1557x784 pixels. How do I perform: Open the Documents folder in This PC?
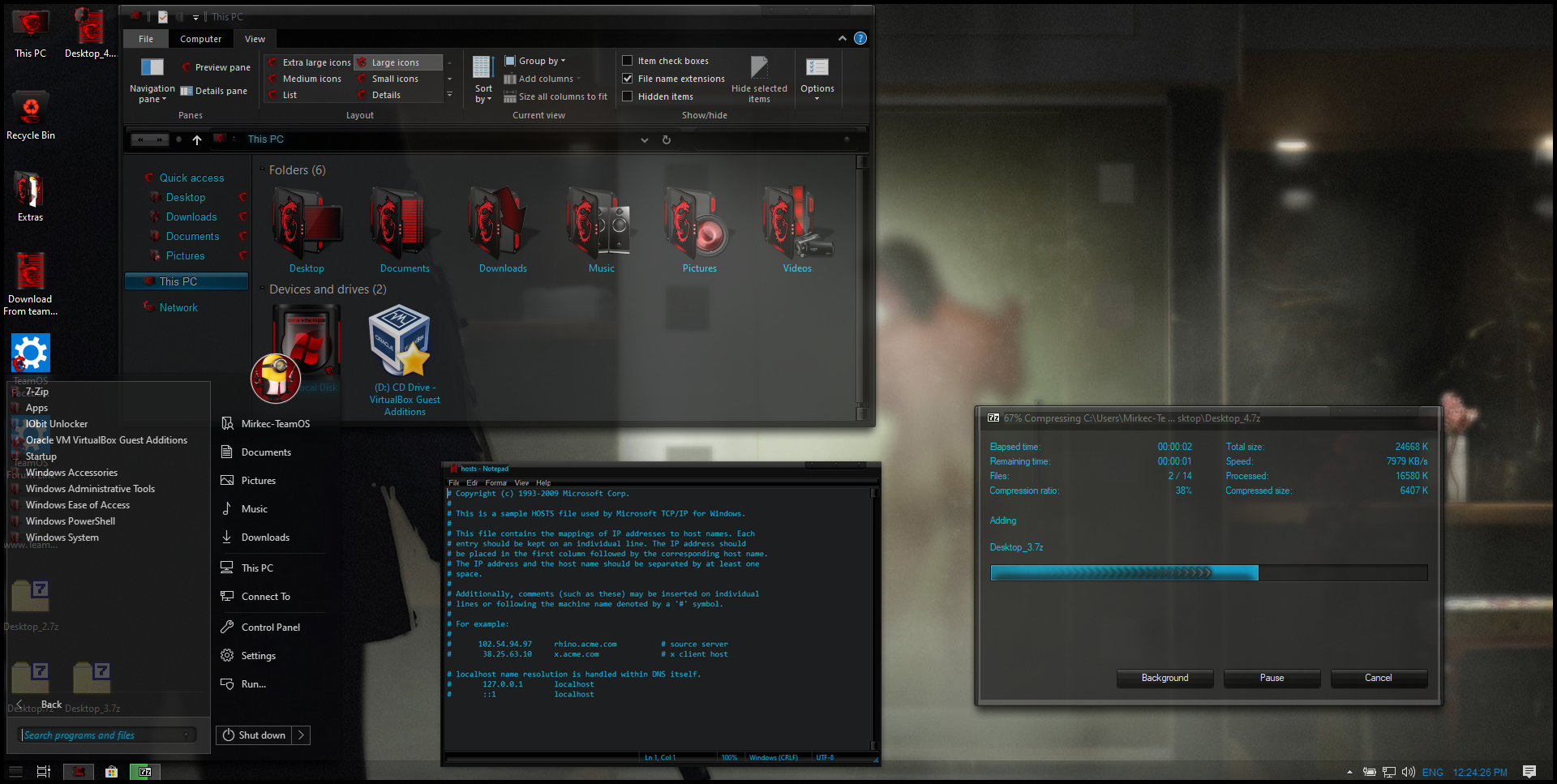click(x=405, y=230)
